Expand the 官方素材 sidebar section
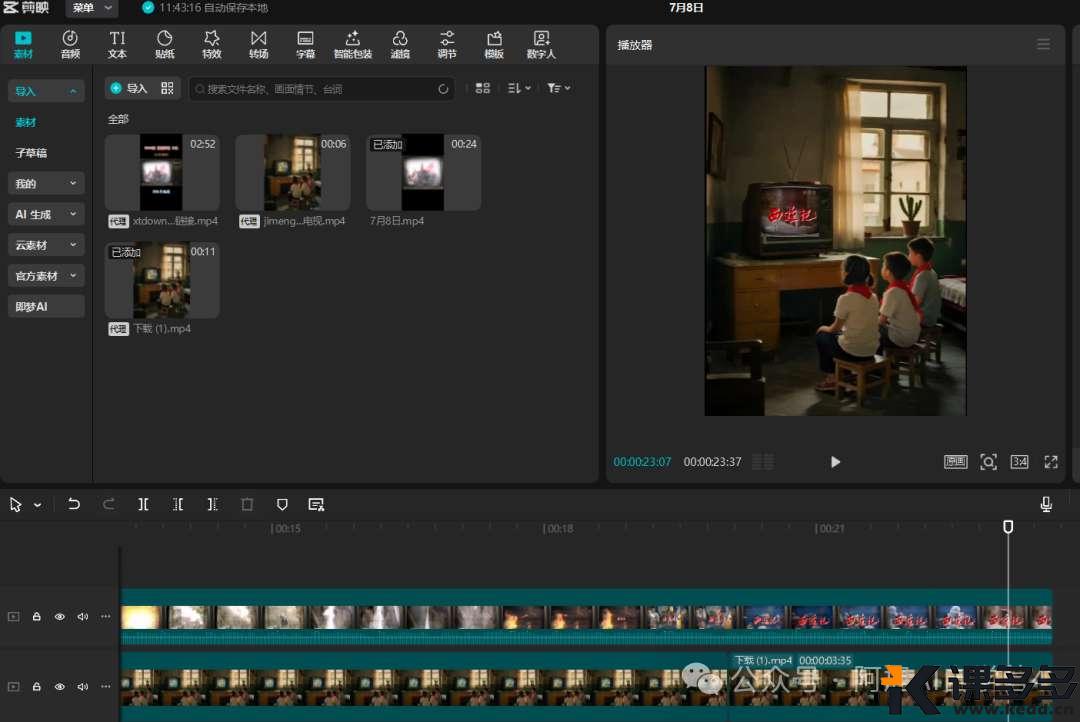Screen dimensions: 1080x722 [46, 276]
